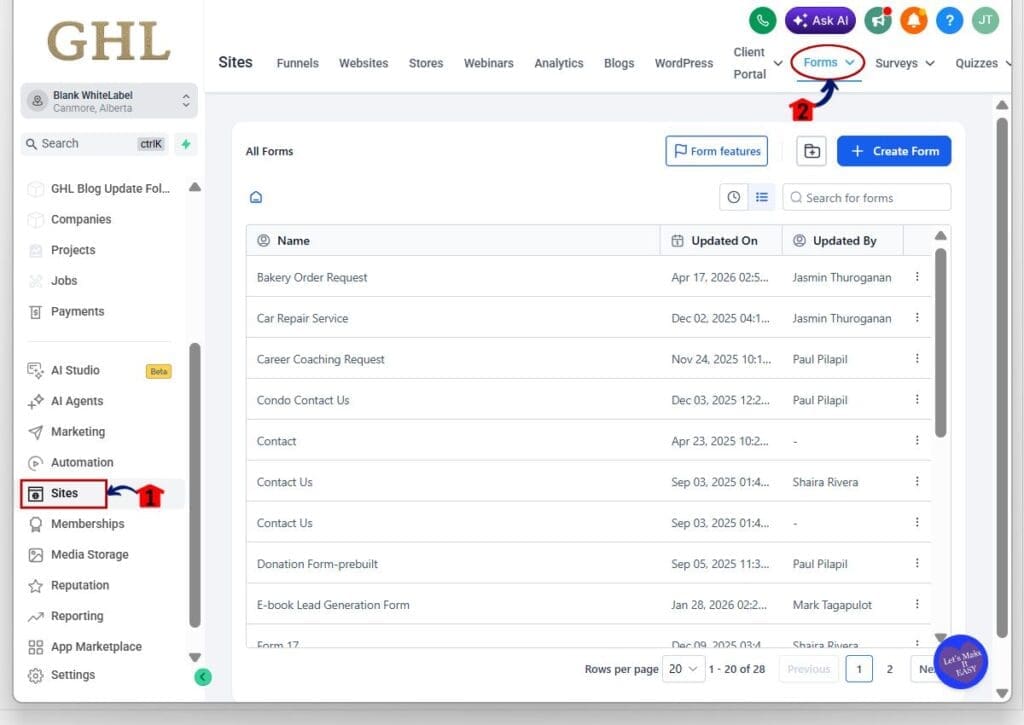Click the forms table vertical scrollbar
The image size is (1024, 725).
point(940,343)
